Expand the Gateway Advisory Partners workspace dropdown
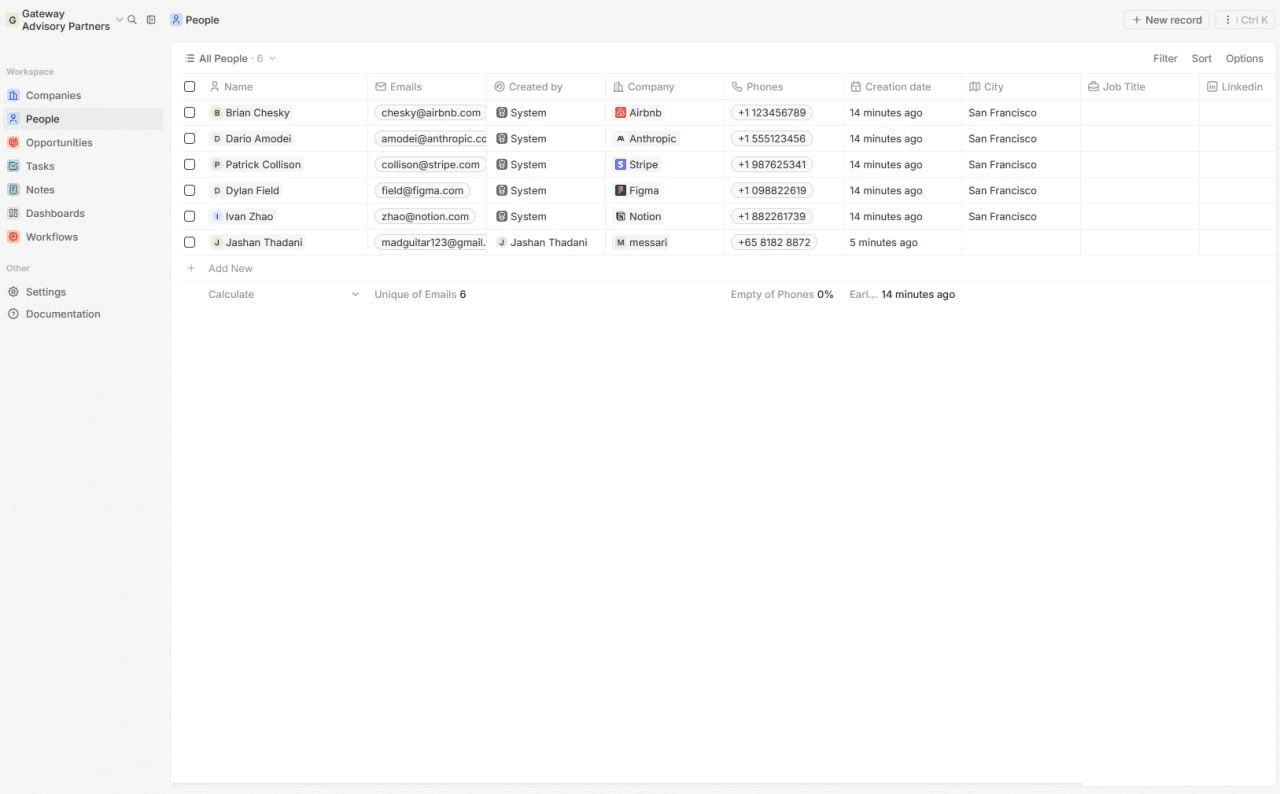The height and width of the screenshot is (794, 1280). (x=119, y=20)
